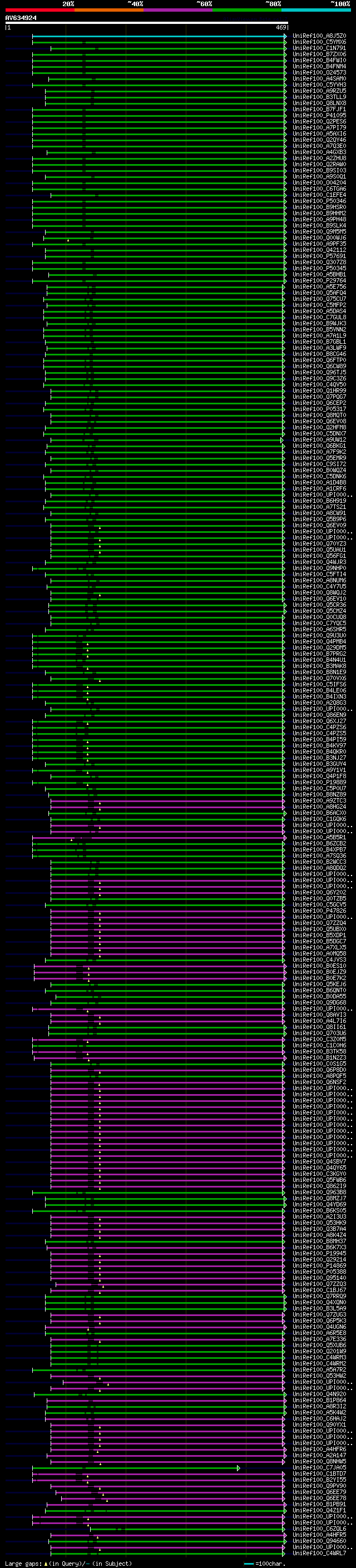Select hit label UniRef100_A9UW12
Viewport: 356px width, 1568px height.
pos(319,439)
